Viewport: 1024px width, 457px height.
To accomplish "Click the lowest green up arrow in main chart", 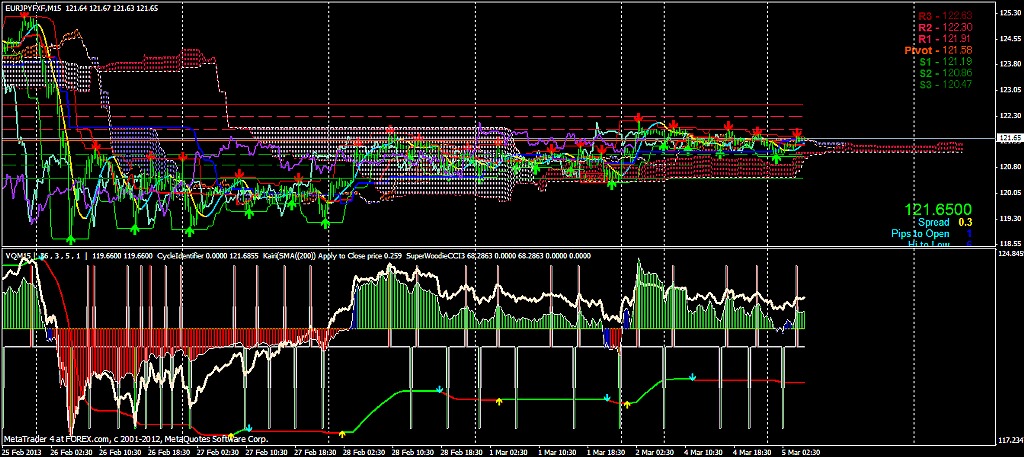I will [x=71, y=239].
